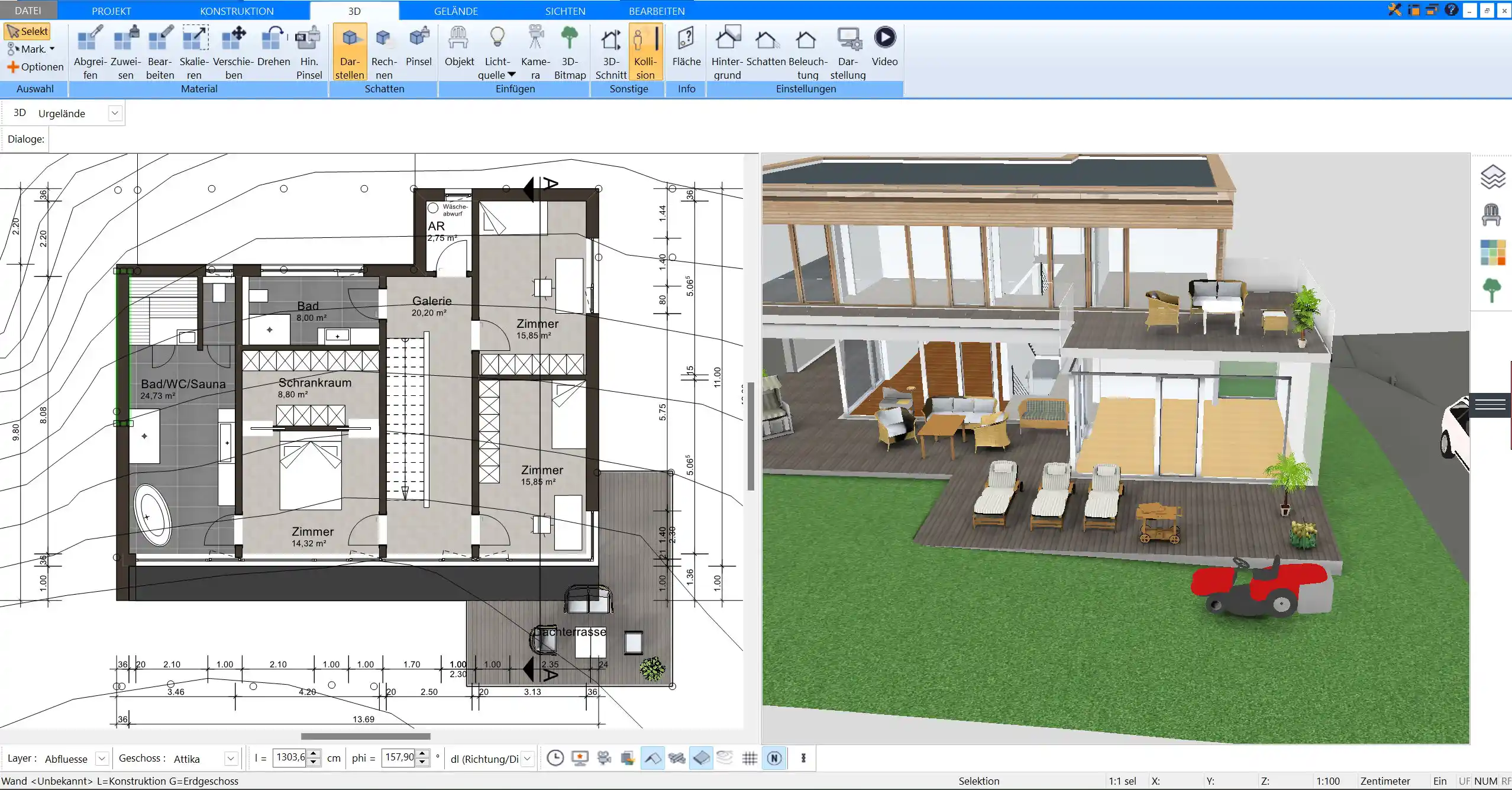Open Beleuchtung settings
The width and height of the screenshot is (1512, 790).
coord(807,52)
